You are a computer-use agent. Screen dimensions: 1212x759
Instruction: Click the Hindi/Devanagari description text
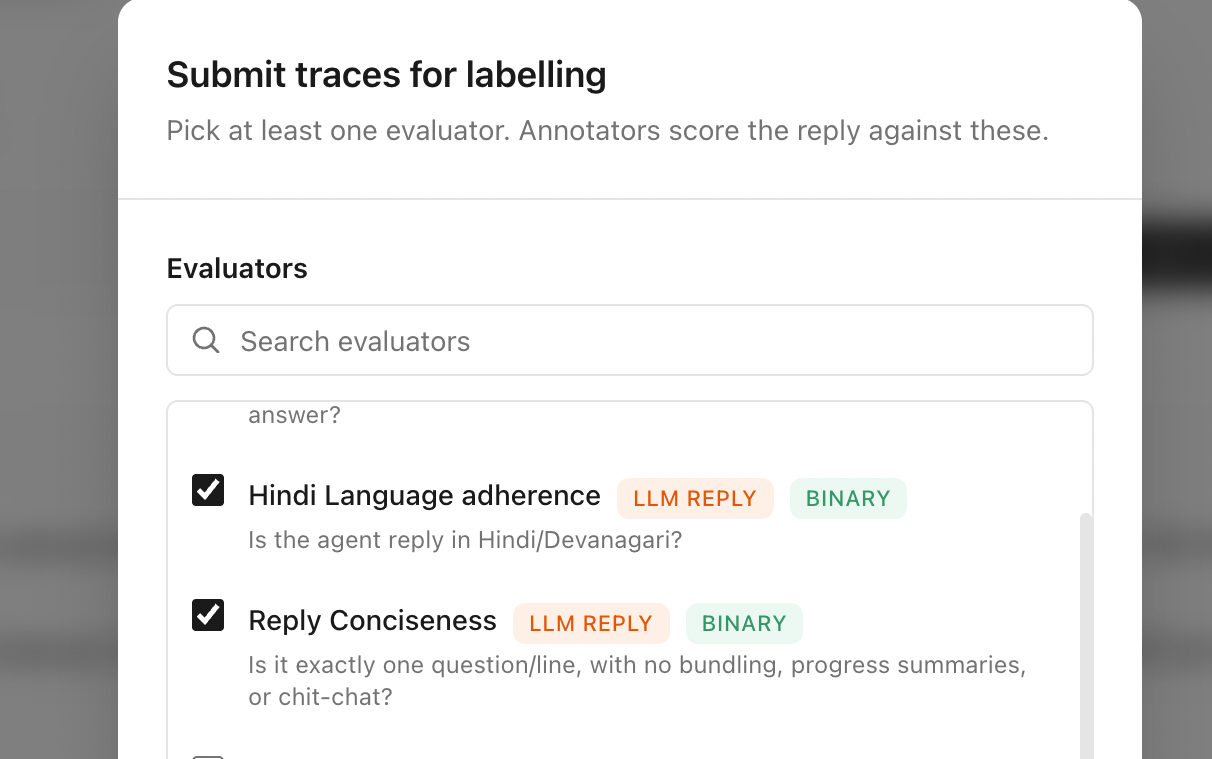pyautogui.click(x=465, y=540)
